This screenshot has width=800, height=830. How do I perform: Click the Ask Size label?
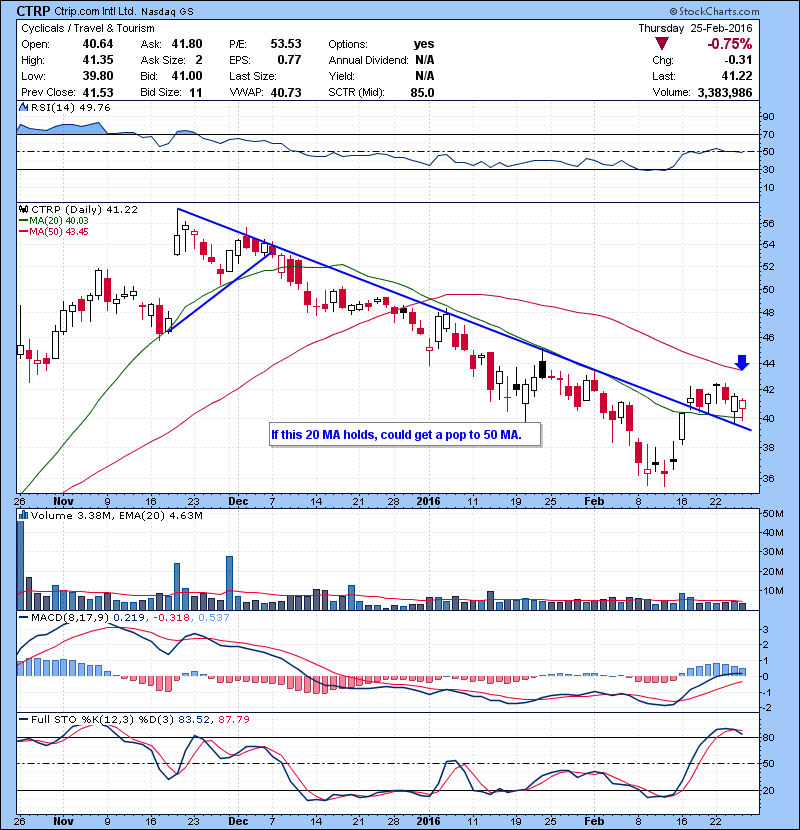[x=163, y=60]
